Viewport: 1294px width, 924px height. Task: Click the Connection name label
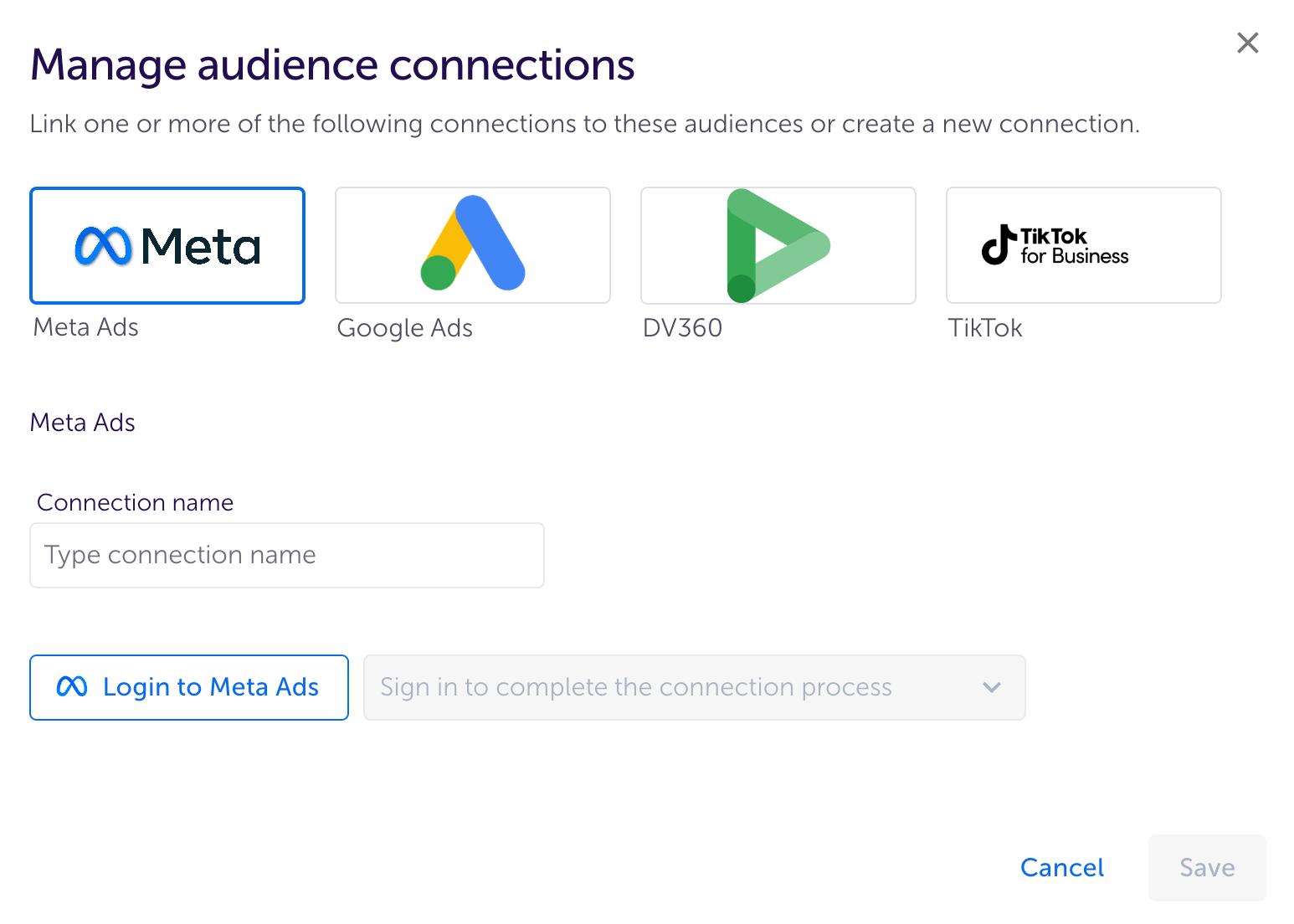(135, 502)
